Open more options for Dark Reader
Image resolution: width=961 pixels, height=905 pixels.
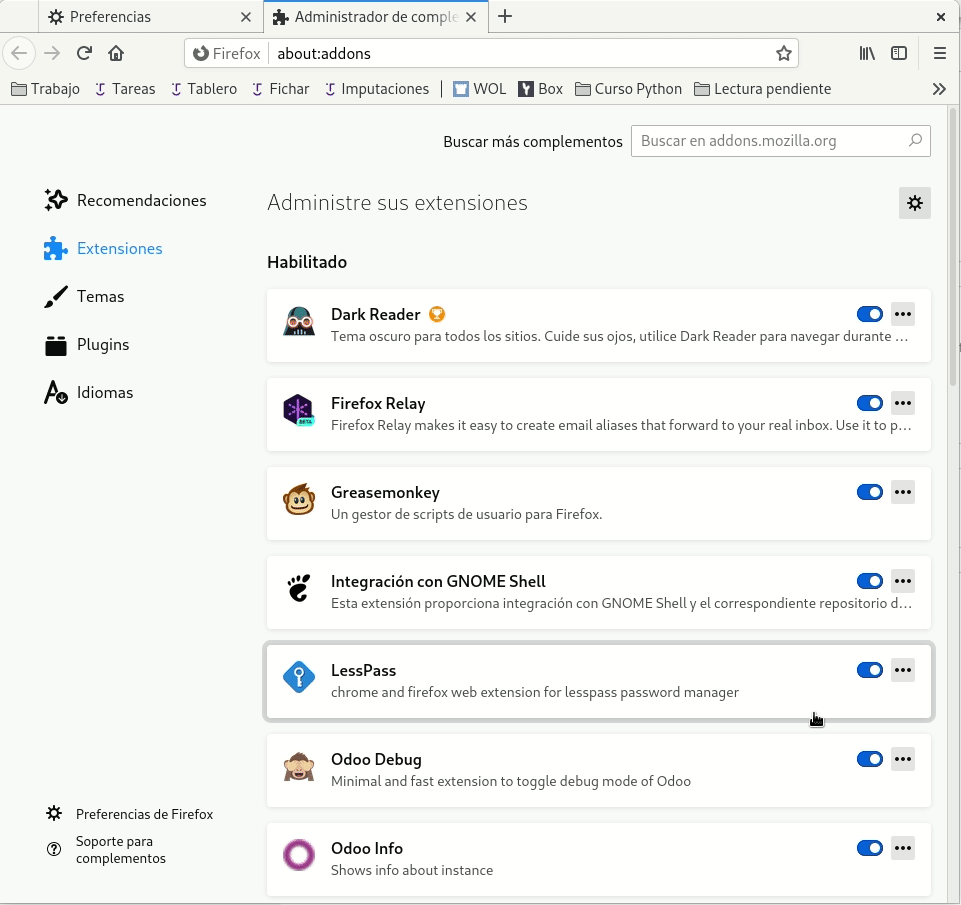902,314
